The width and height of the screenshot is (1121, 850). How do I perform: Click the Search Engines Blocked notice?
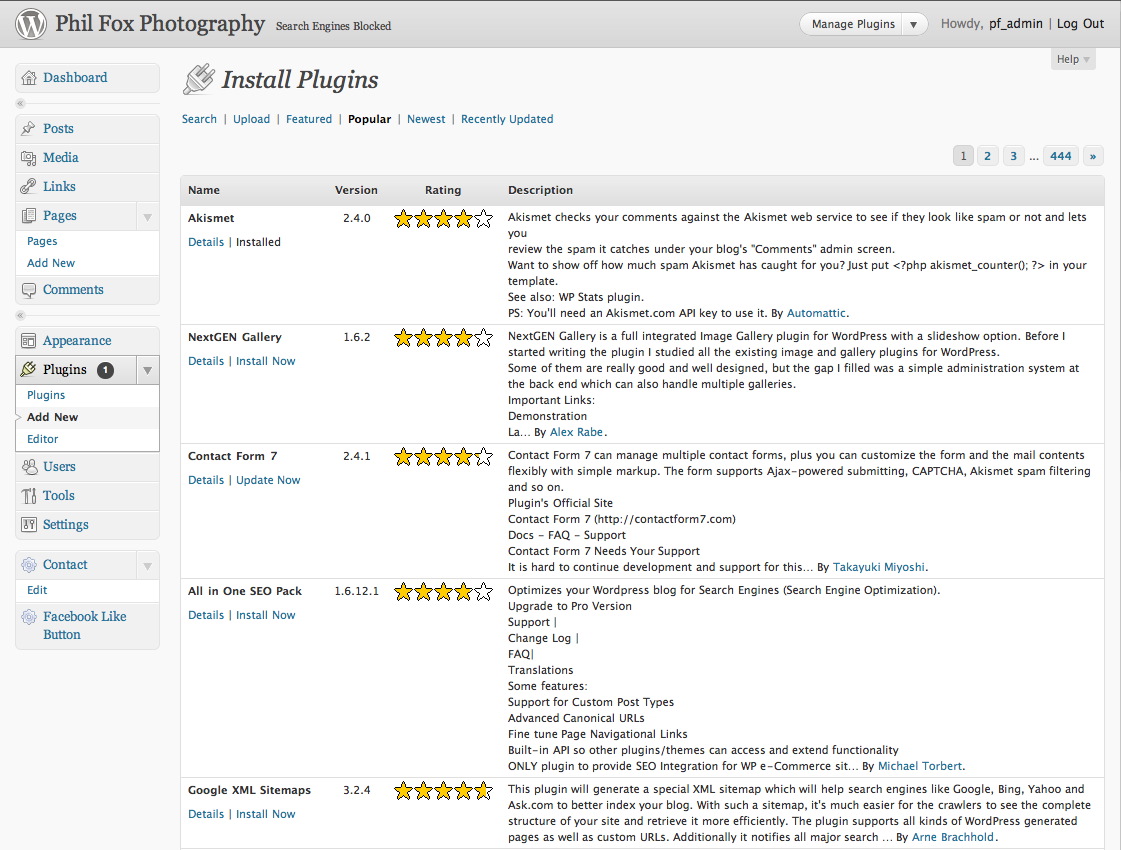click(x=333, y=26)
